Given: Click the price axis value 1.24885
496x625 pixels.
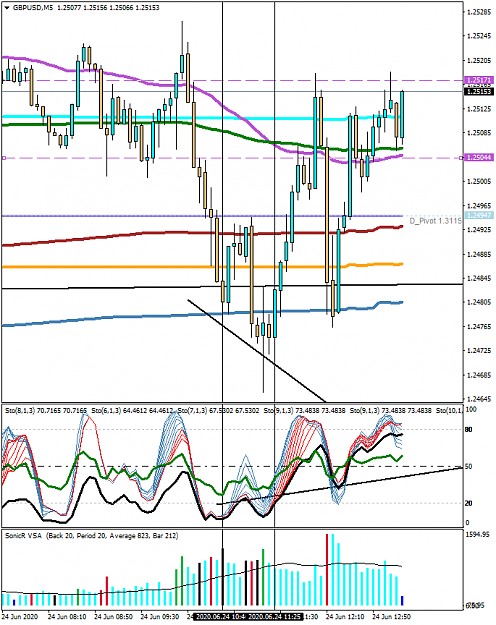Looking at the screenshot, I should [479, 254].
